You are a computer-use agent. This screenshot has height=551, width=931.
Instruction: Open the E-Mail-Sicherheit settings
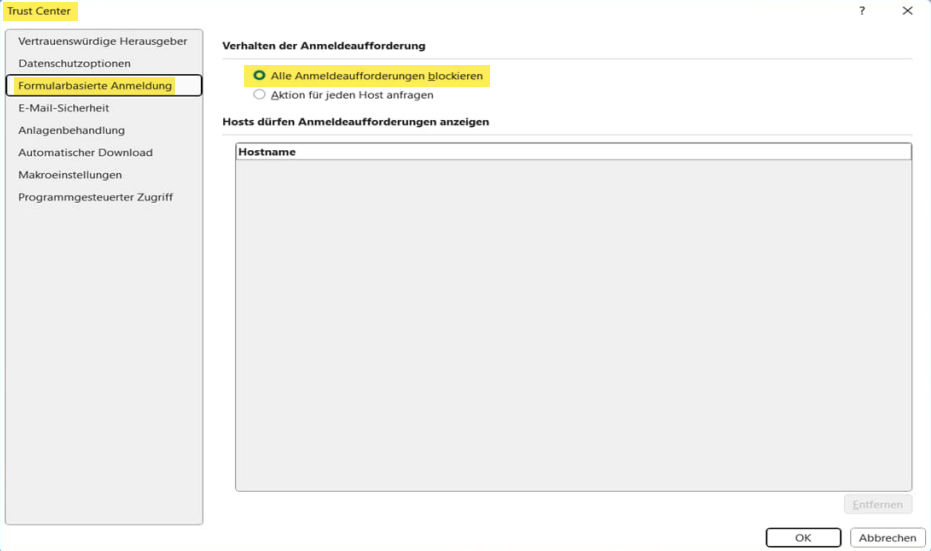tap(64, 108)
